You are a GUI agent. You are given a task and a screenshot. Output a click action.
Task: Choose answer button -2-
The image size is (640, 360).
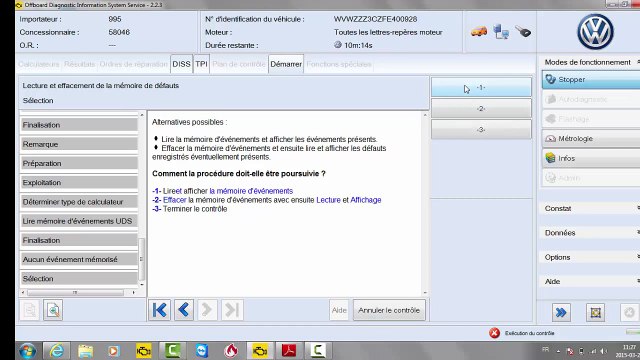tap(481, 109)
